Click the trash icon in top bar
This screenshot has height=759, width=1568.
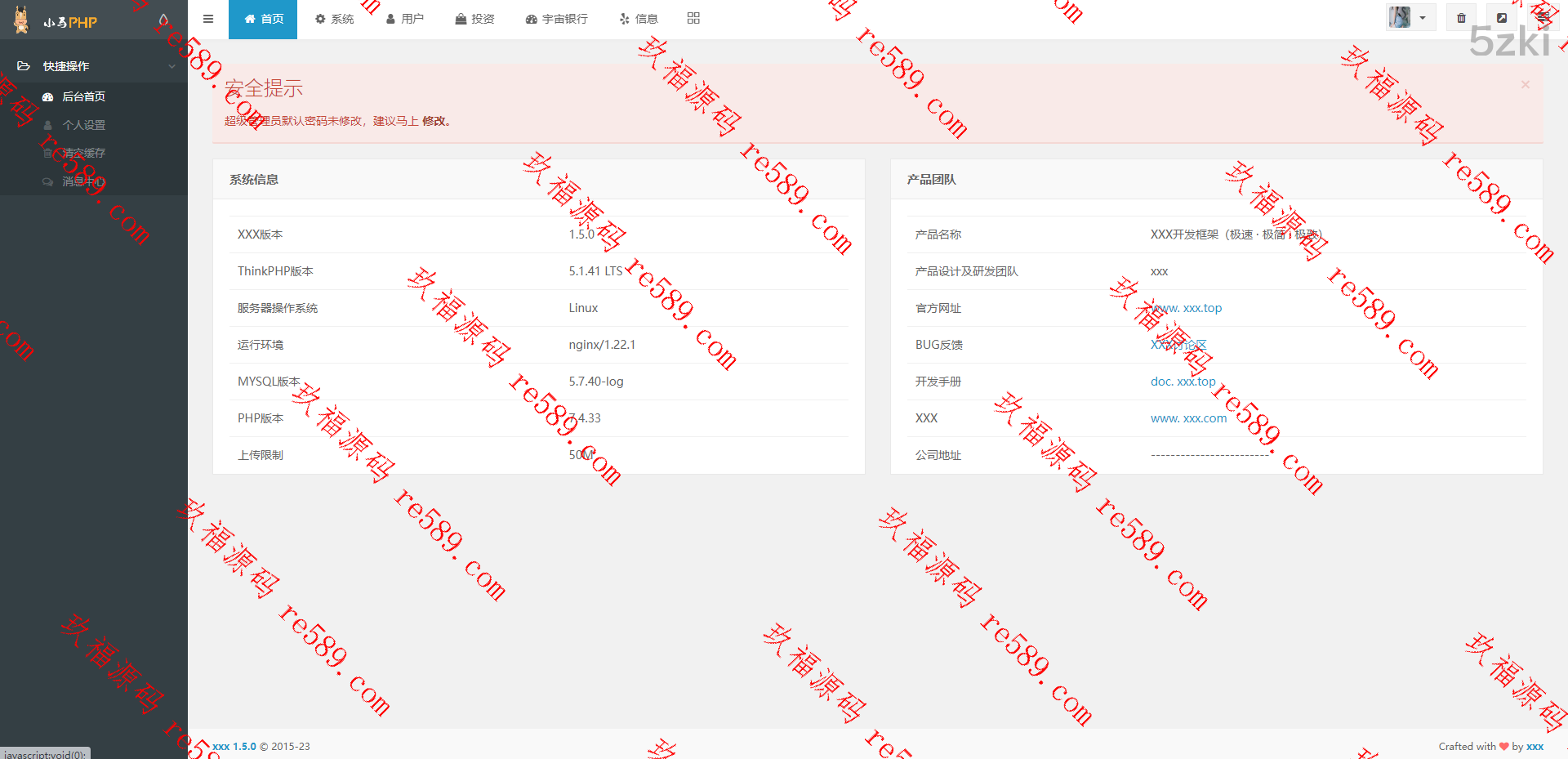1461,18
